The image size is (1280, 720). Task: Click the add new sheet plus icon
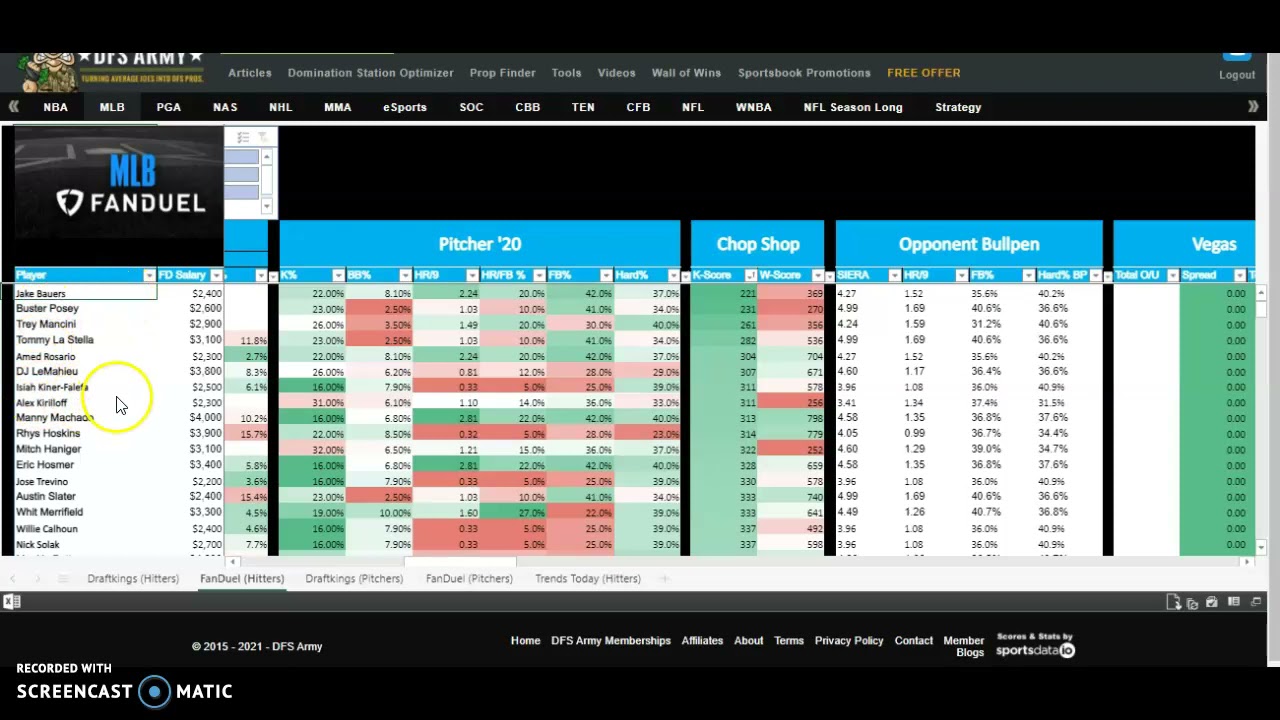pyautogui.click(x=664, y=579)
